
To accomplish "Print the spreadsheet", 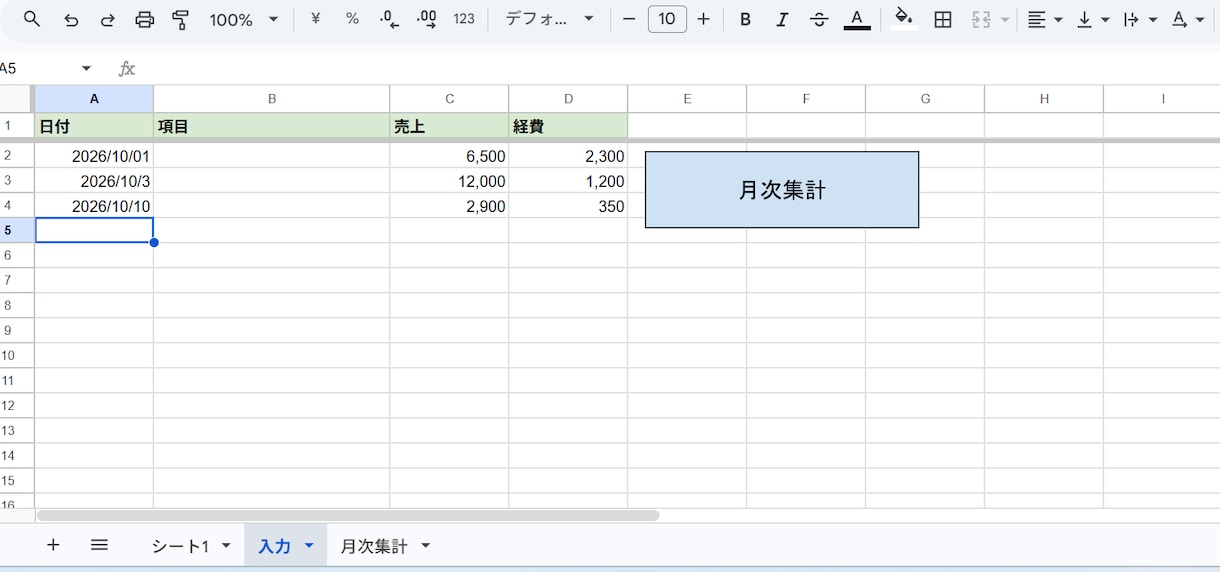I will (144, 19).
